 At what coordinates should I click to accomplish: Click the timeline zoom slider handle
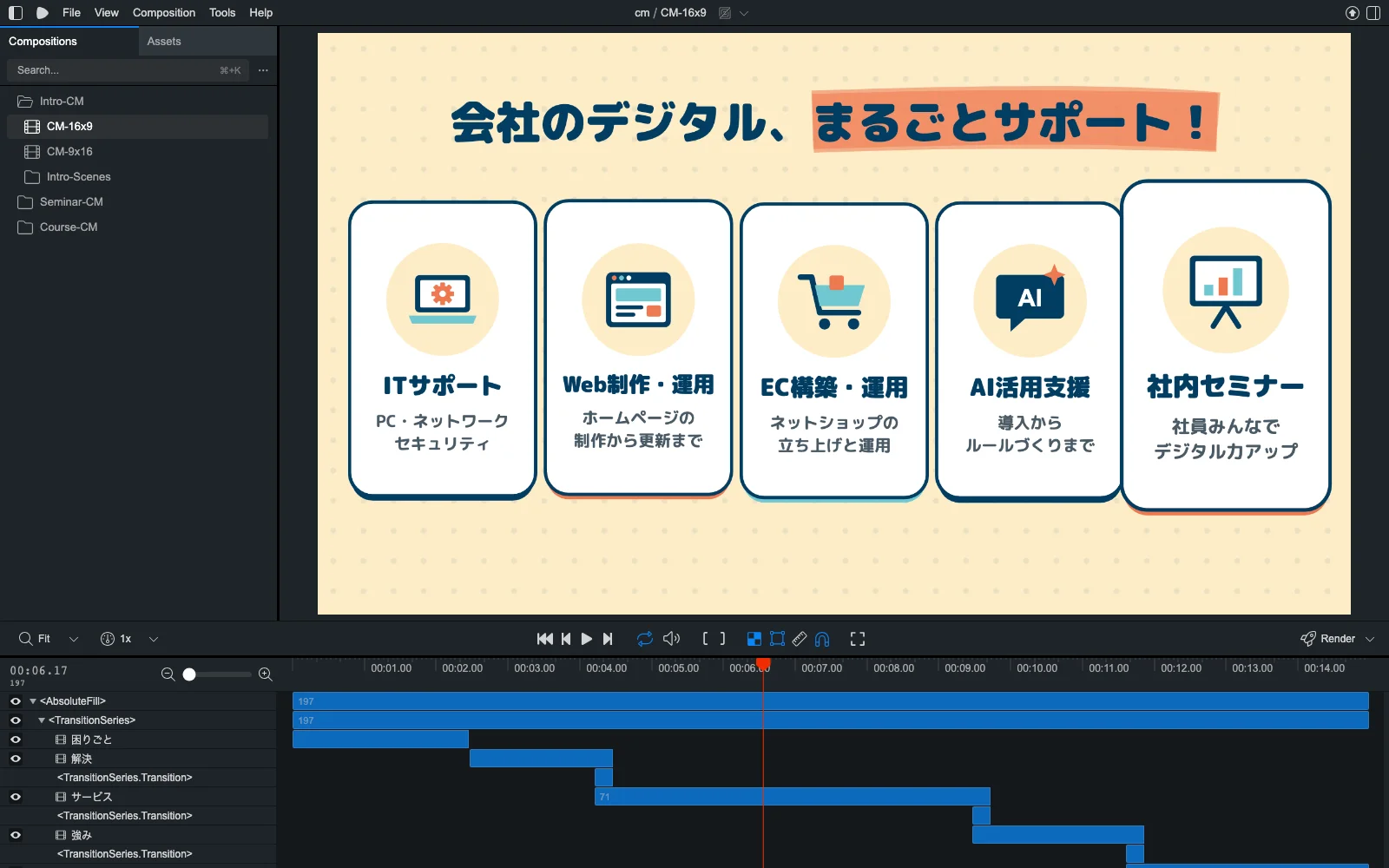(189, 674)
